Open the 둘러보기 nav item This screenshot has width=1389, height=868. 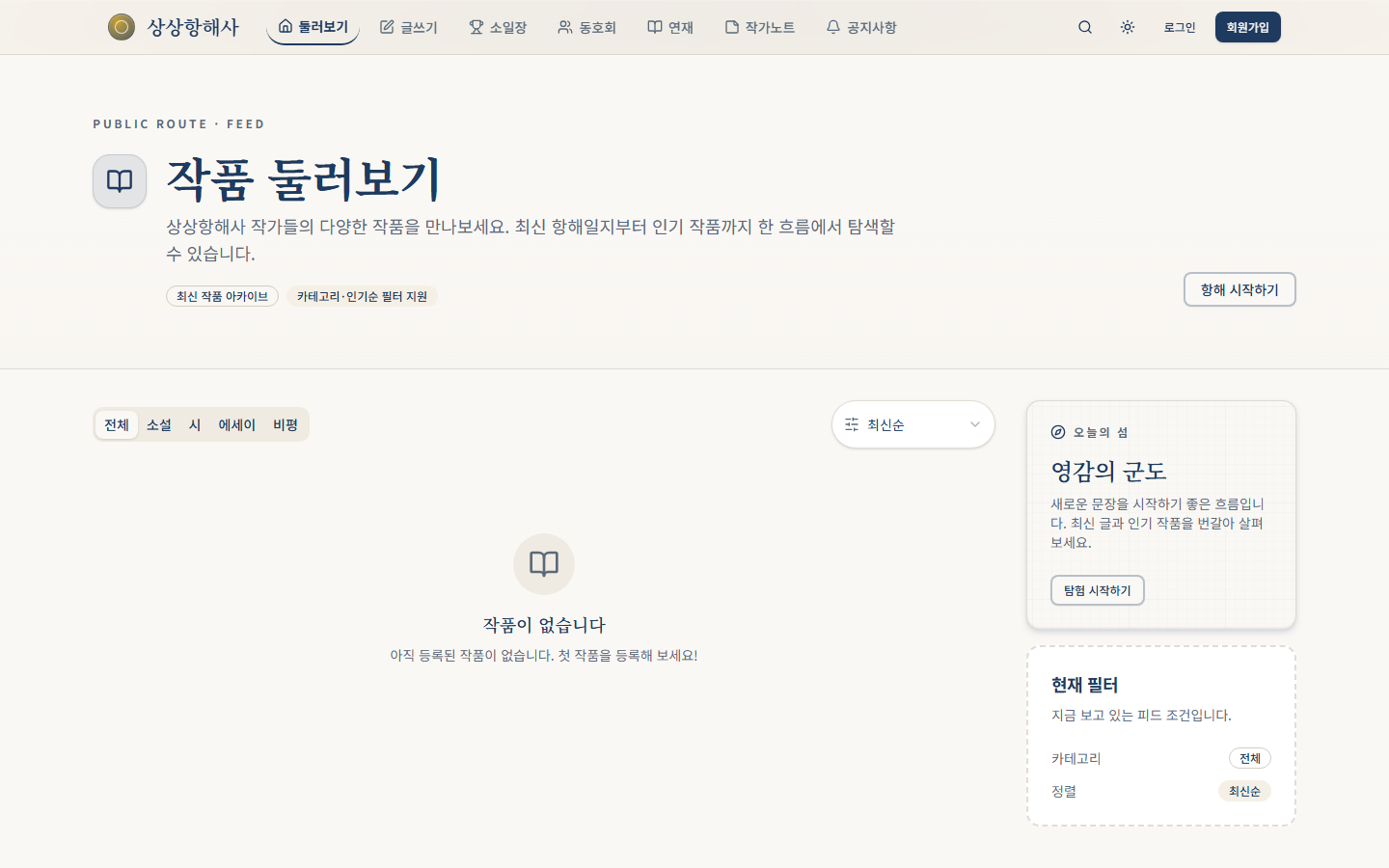pos(313,27)
